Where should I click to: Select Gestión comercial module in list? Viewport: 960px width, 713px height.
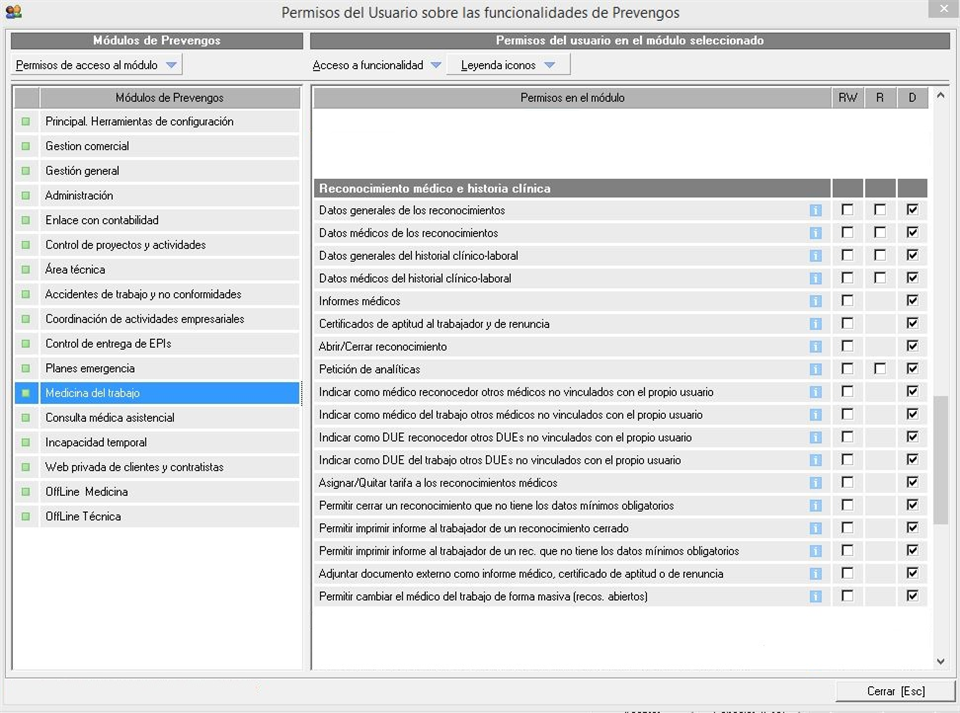[x=87, y=146]
